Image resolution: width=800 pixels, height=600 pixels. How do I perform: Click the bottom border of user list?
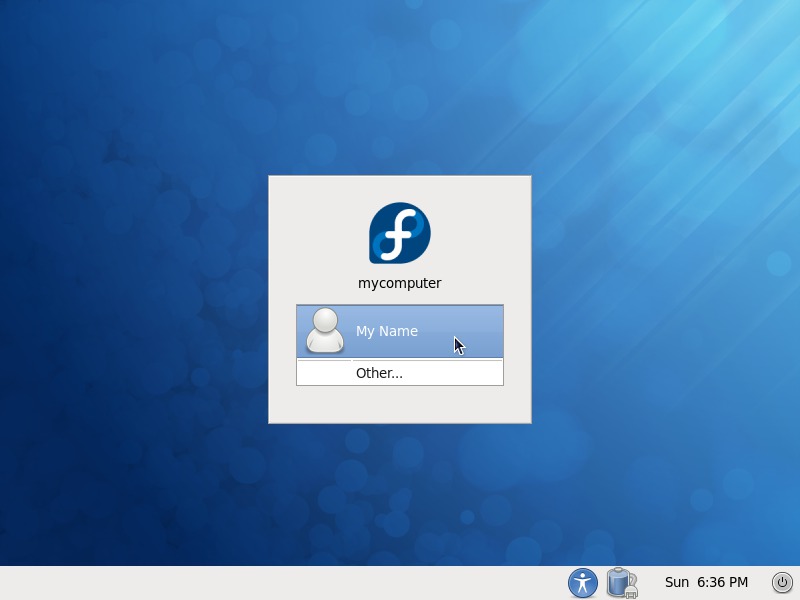[400, 385]
